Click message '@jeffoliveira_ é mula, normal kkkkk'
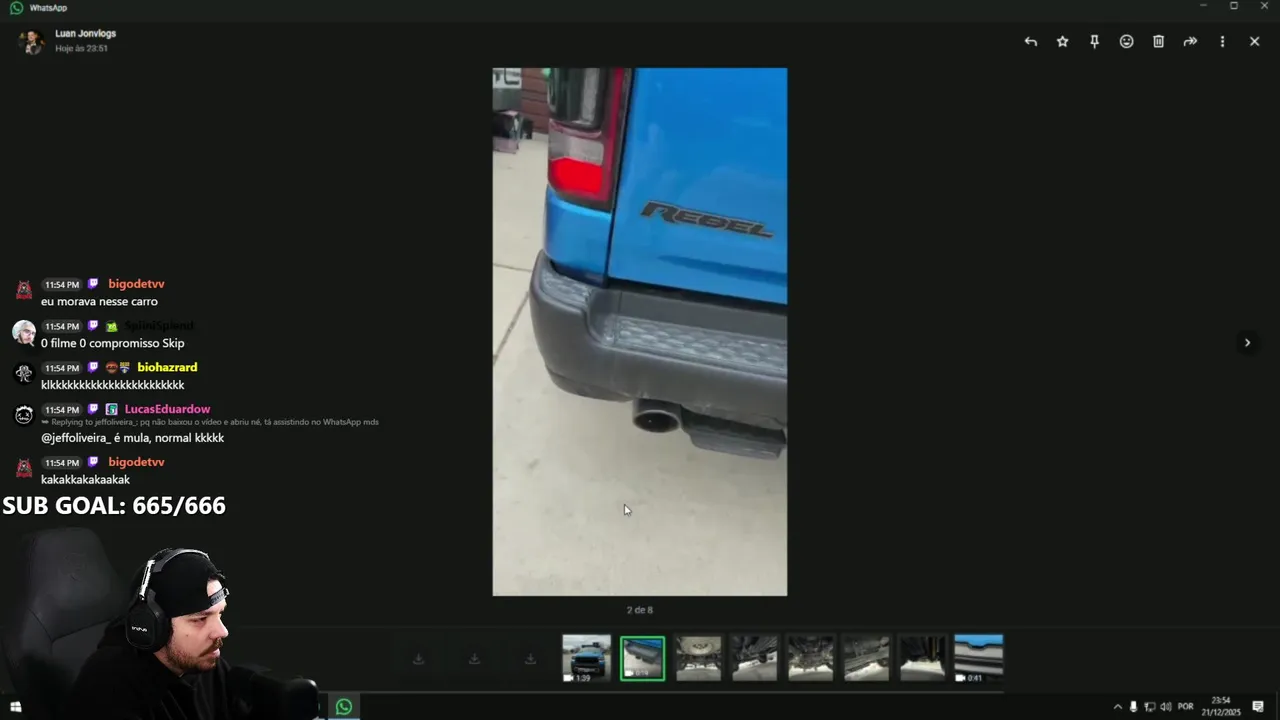 click(x=132, y=438)
